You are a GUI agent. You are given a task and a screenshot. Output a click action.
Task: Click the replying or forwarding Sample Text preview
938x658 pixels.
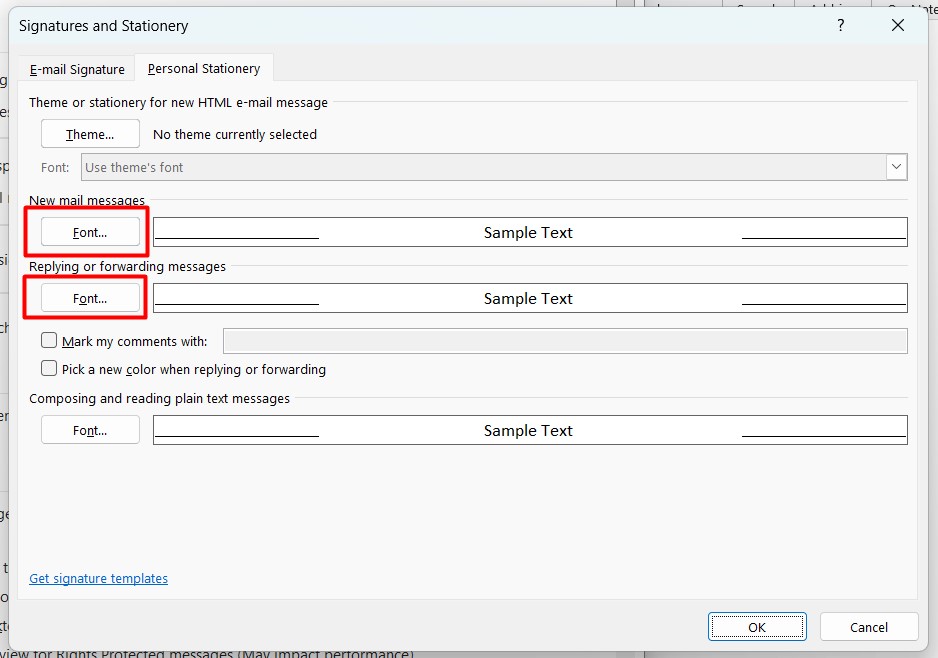coord(529,298)
